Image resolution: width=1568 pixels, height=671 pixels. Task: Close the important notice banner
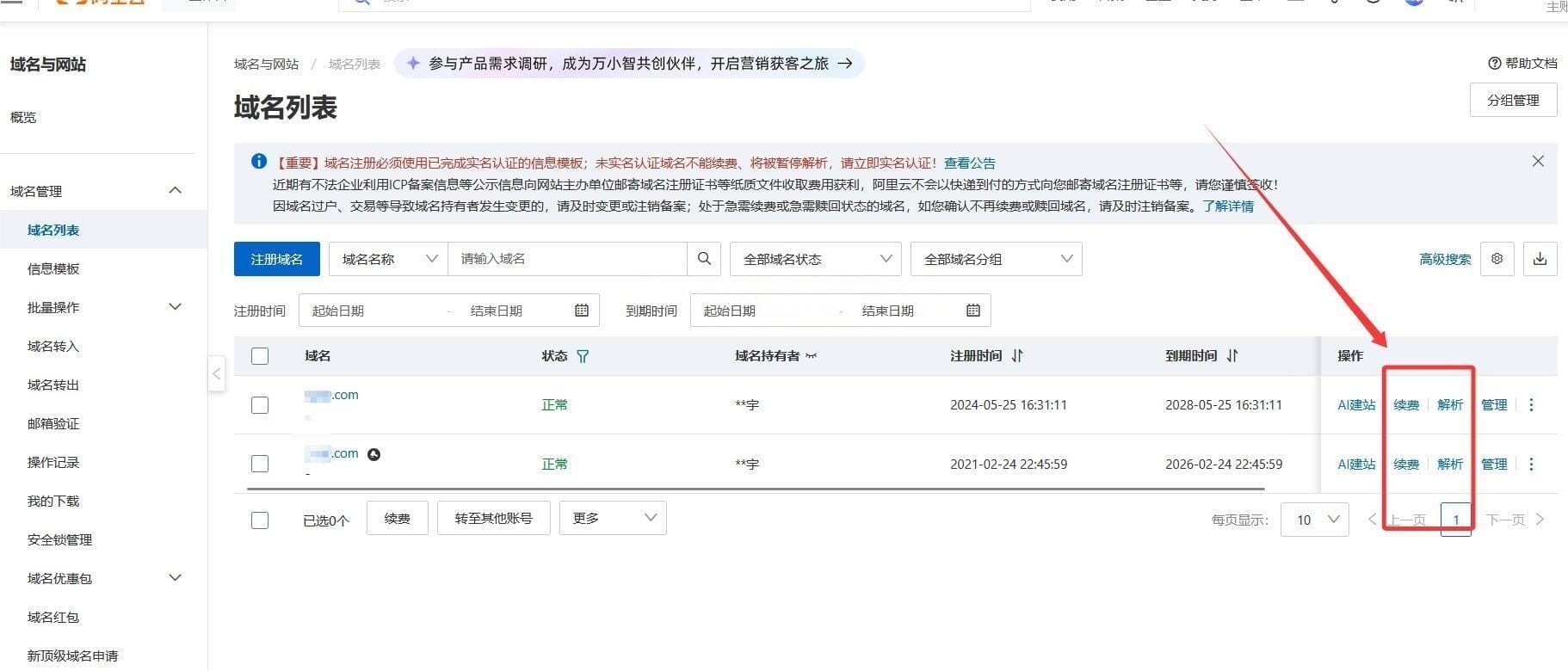pyautogui.click(x=1538, y=162)
